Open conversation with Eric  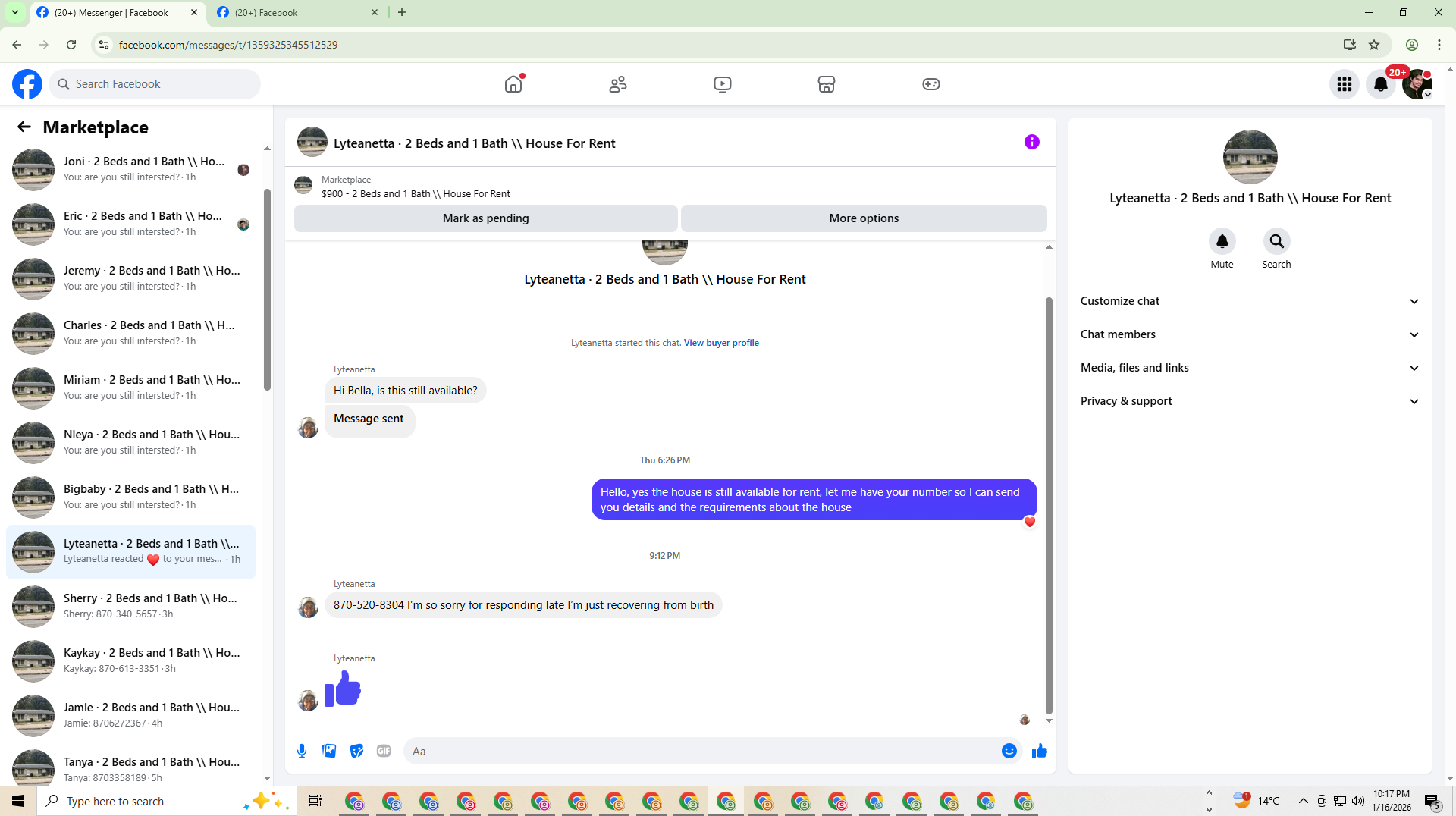(130, 223)
